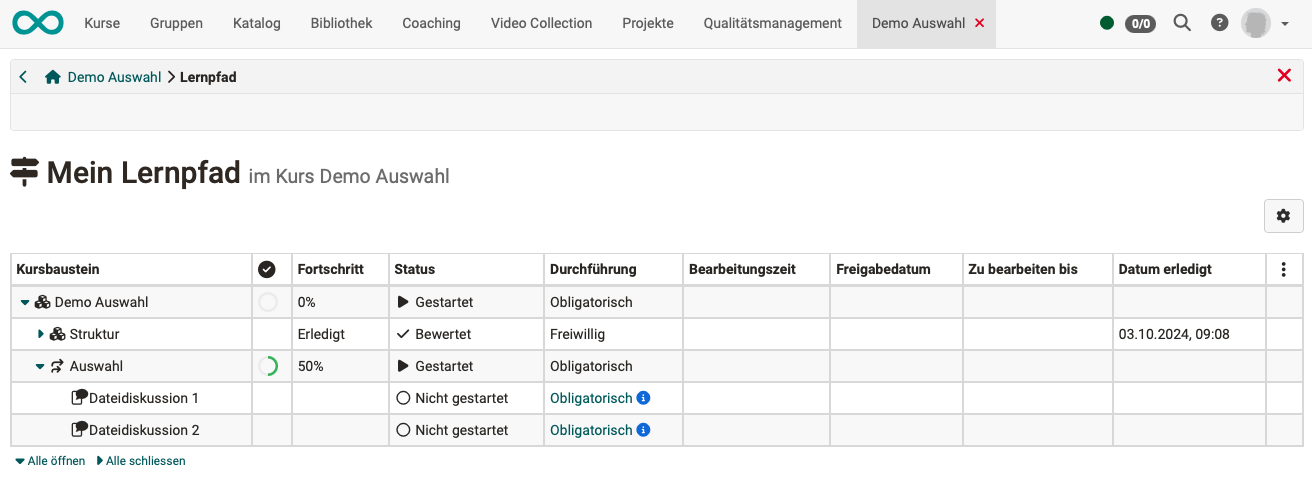
Task: Expand the Struktur tree node
Action: coord(41,334)
